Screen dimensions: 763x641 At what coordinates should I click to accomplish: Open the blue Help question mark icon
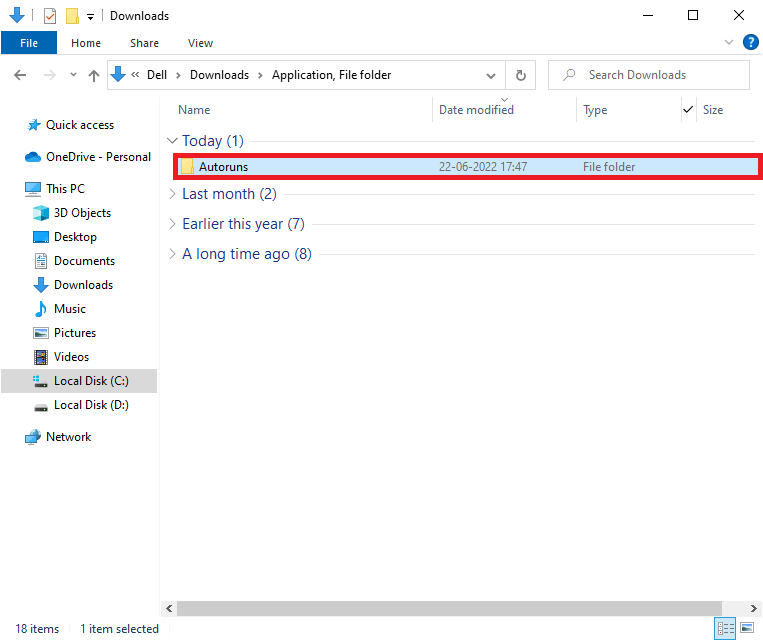[750, 42]
